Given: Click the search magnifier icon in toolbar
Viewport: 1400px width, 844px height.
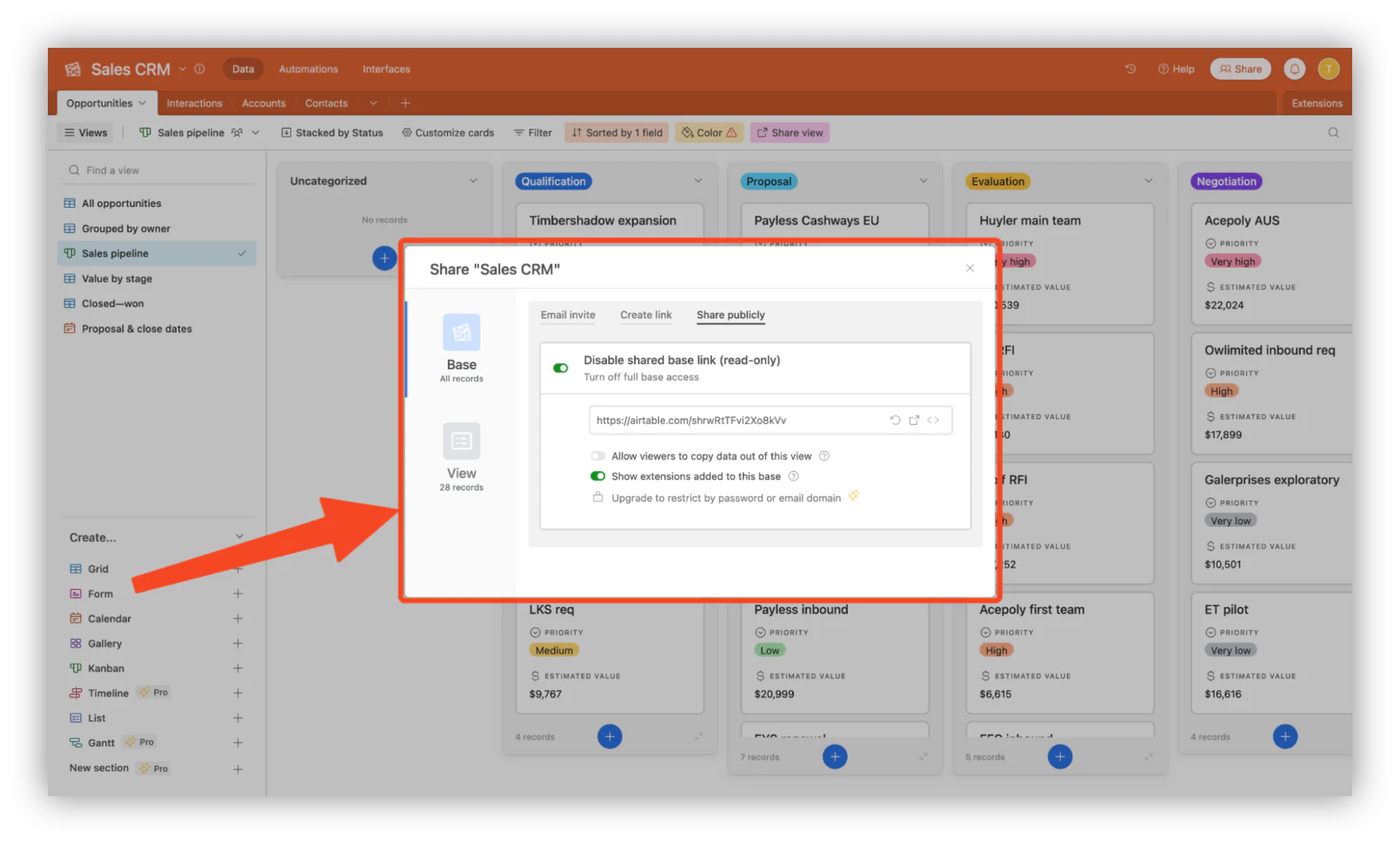Looking at the screenshot, I should click(1333, 133).
